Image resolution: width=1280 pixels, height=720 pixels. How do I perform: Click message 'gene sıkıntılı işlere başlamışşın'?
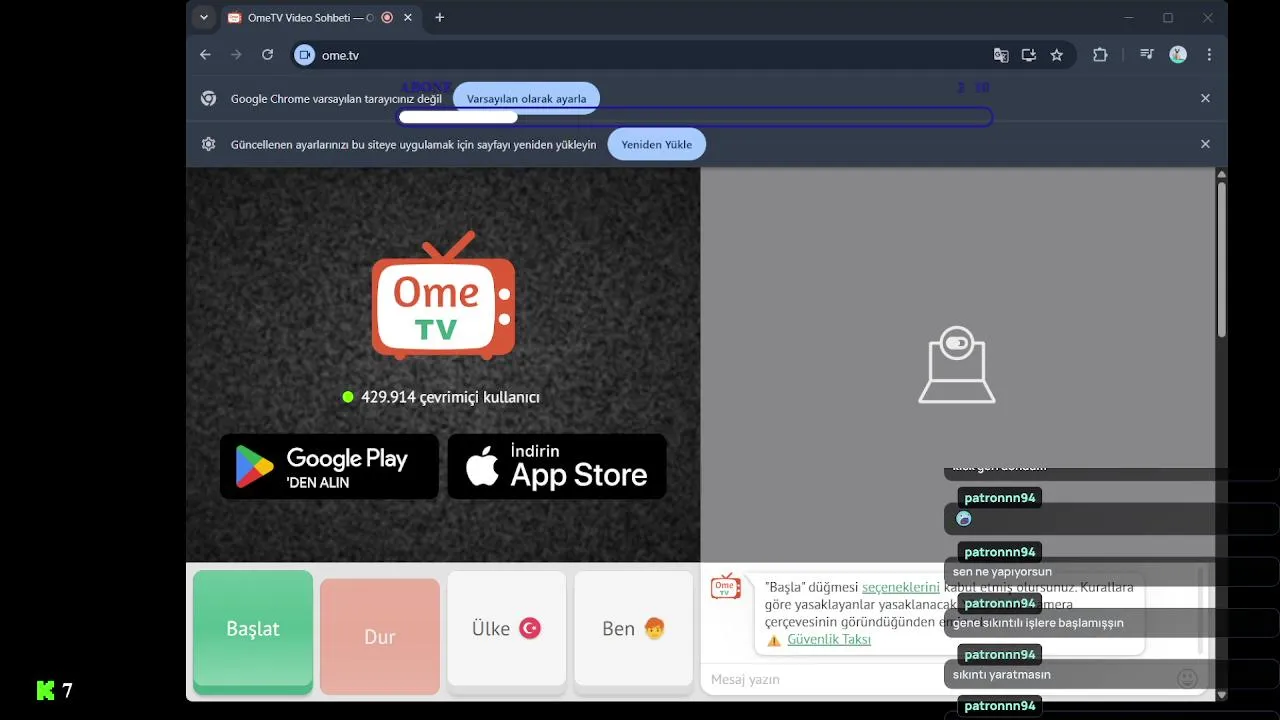click(1038, 623)
